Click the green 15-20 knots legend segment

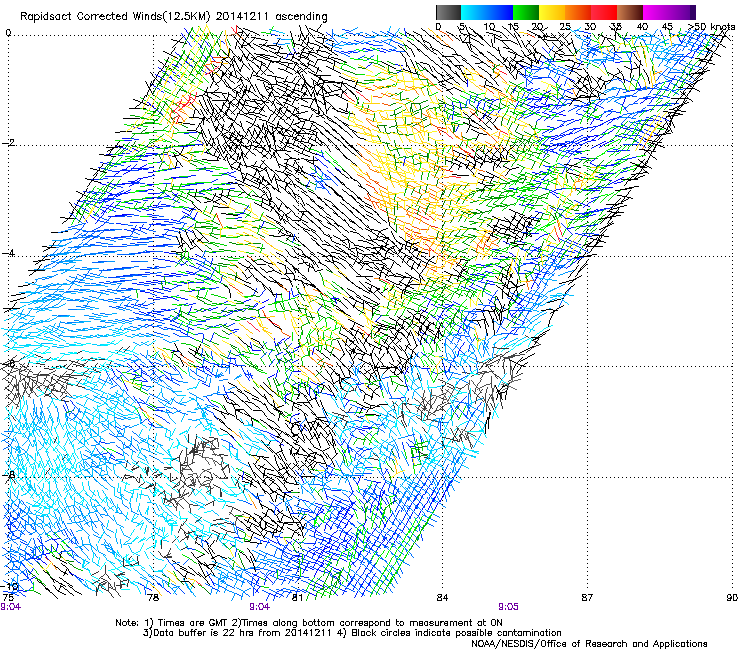(x=526, y=12)
